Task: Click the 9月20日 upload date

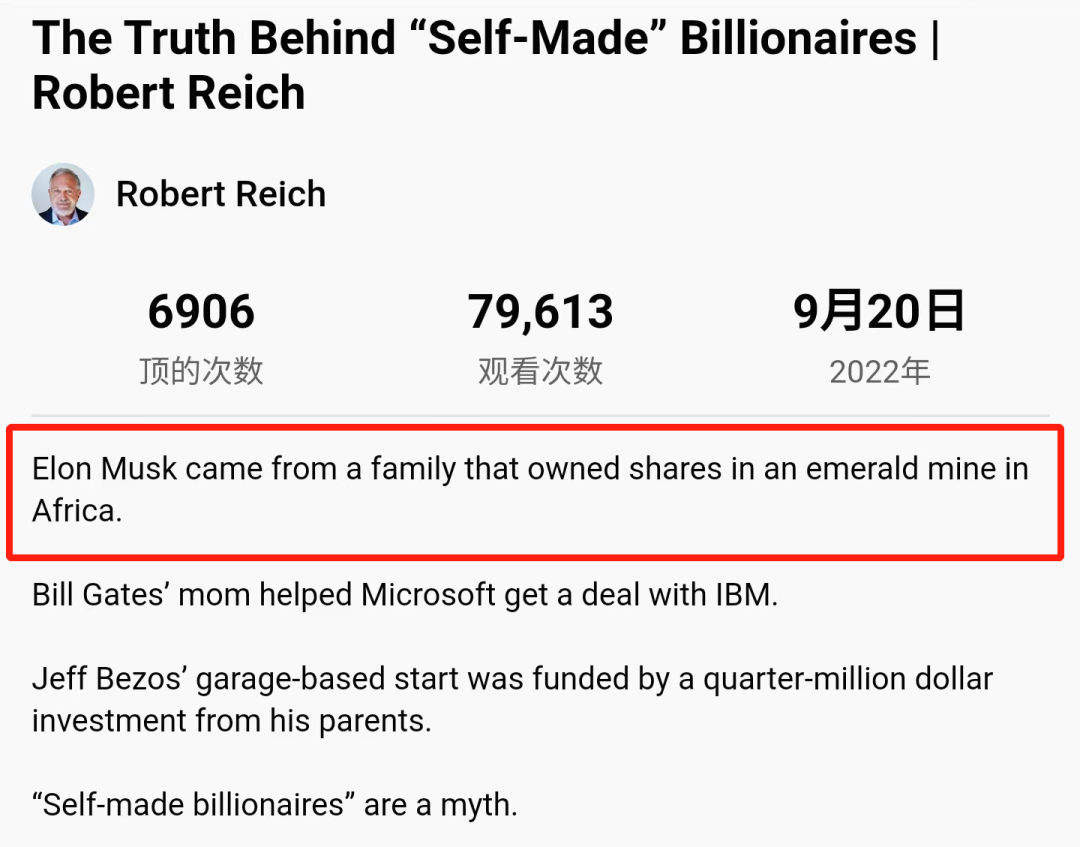Action: pos(879,312)
